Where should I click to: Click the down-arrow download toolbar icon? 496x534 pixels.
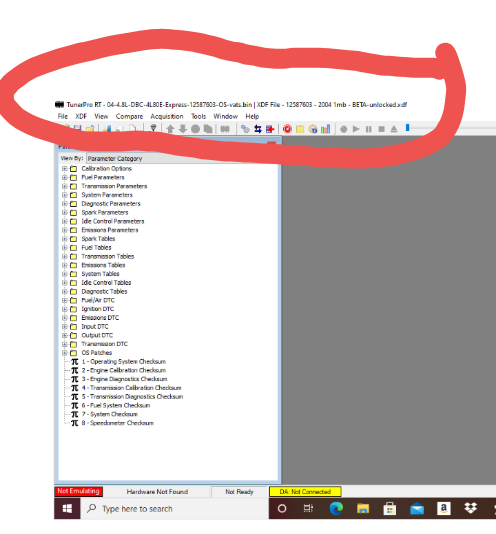(183, 129)
